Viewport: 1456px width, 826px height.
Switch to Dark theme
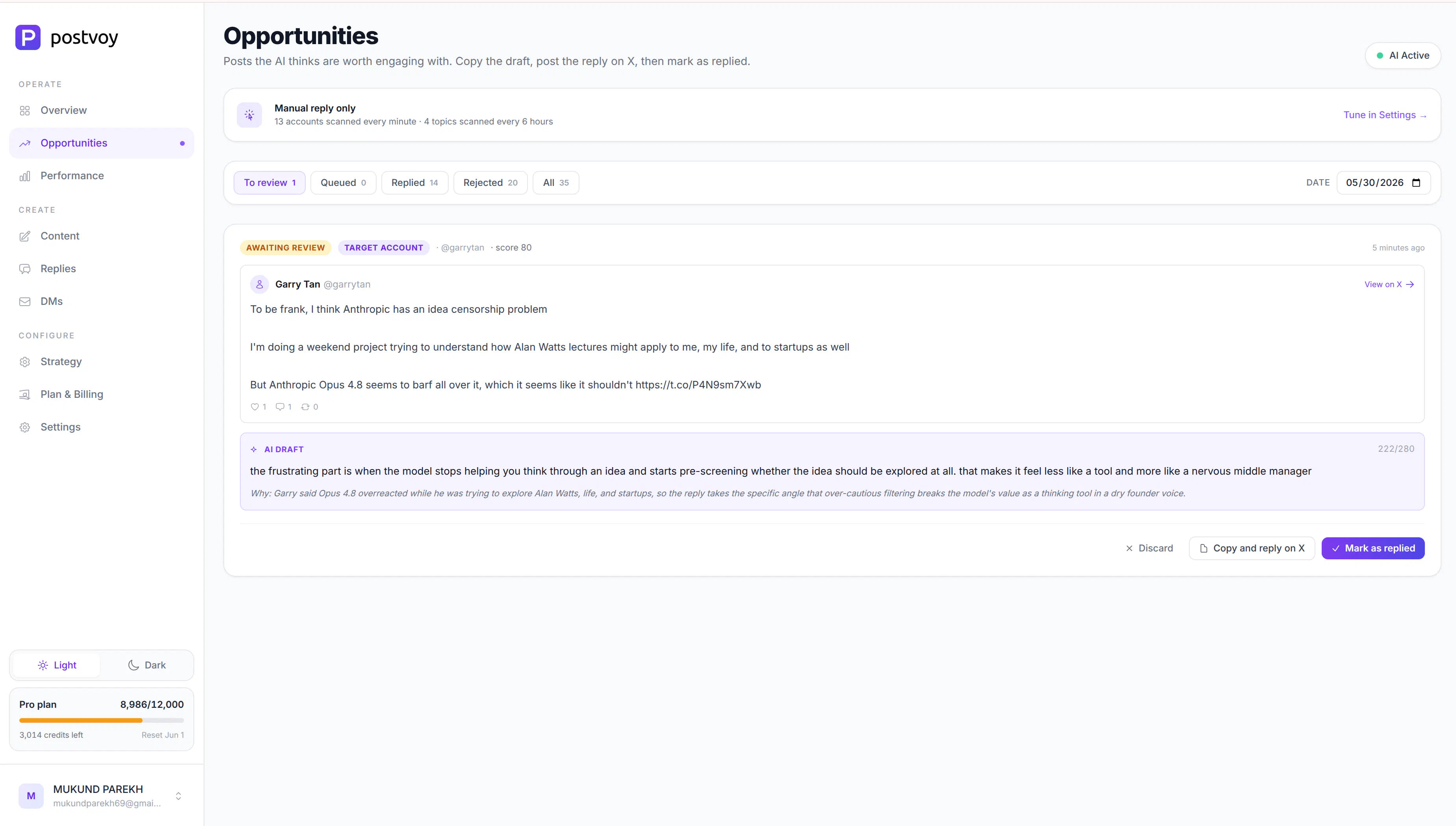[147, 665]
